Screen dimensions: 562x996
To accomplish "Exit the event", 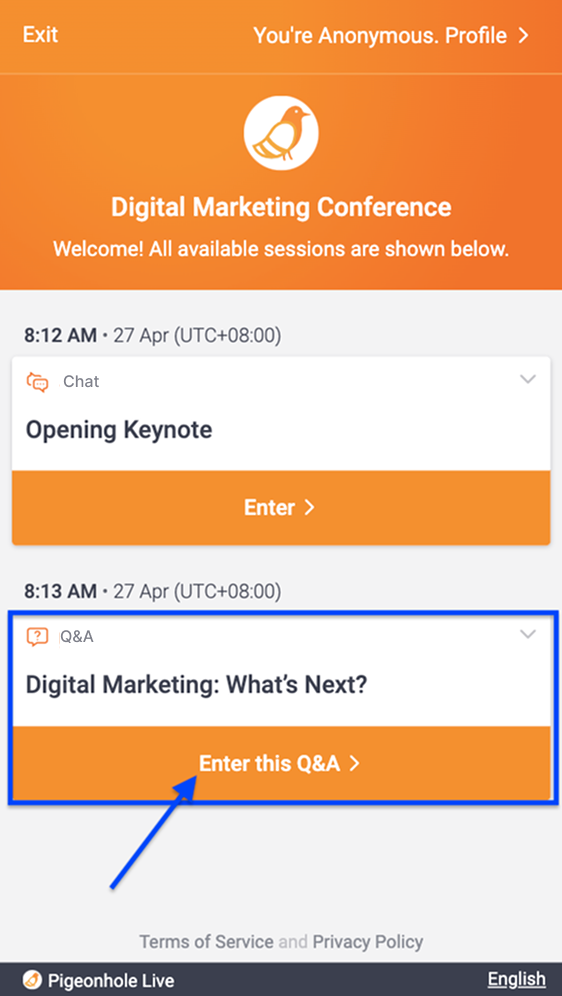I will [x=41, y=34].
